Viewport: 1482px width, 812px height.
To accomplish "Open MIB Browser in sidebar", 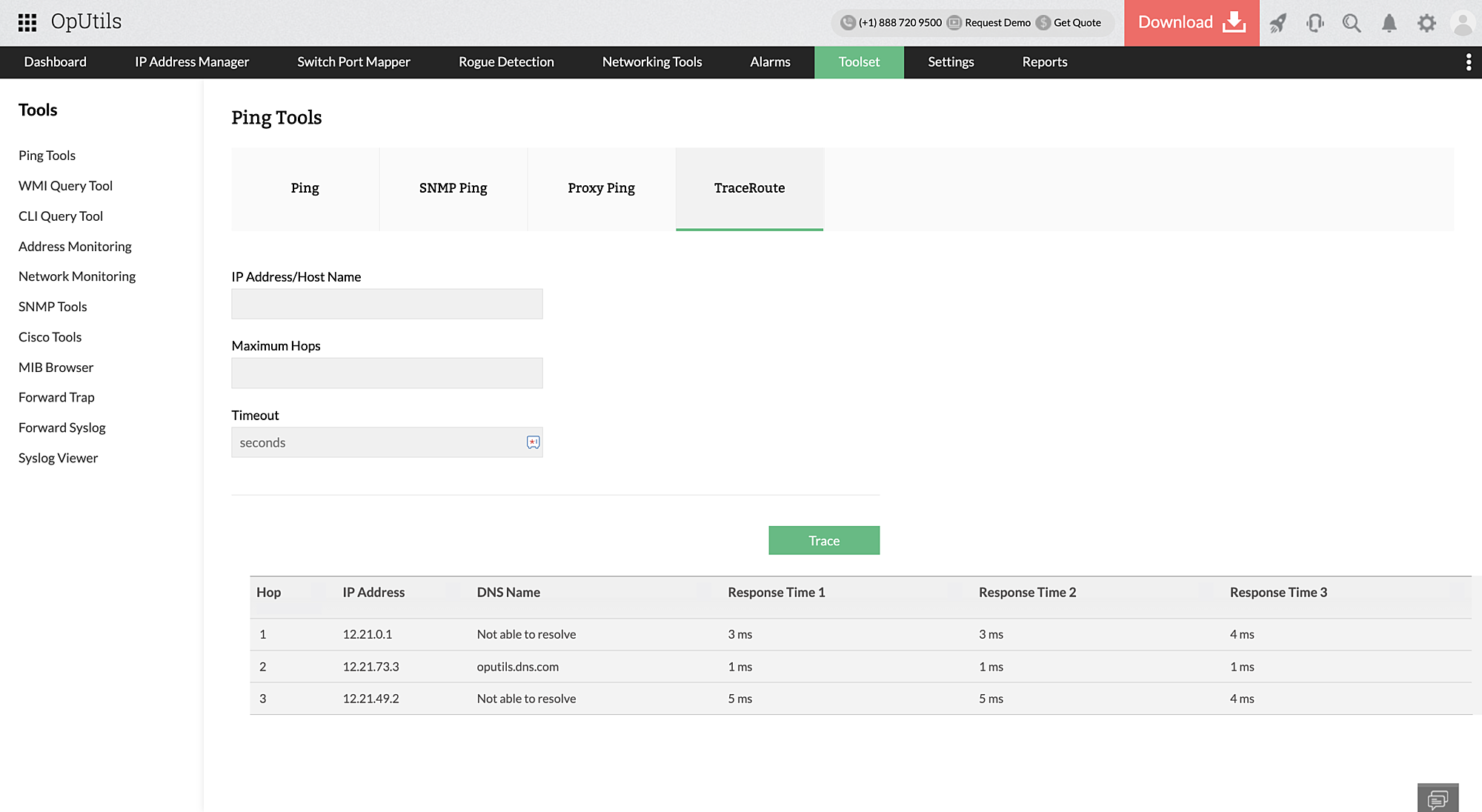I will [x=56, y=367].
